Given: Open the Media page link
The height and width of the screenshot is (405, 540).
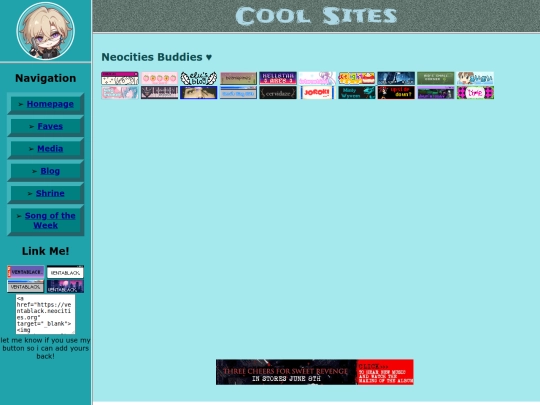Looking at the screenshot, I should tap(50, 148).
